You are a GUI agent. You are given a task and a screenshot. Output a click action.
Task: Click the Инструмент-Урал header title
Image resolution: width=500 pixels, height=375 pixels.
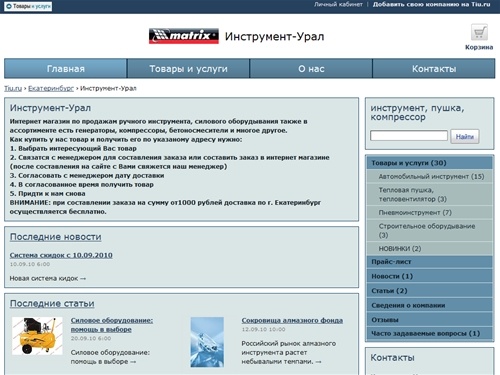(274, 36)
